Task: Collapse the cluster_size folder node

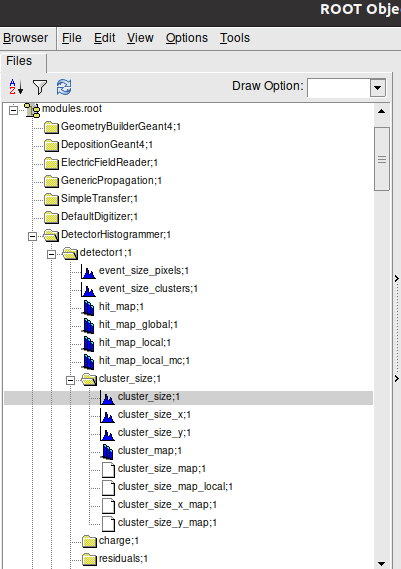Action: click(x=70, y=380)
